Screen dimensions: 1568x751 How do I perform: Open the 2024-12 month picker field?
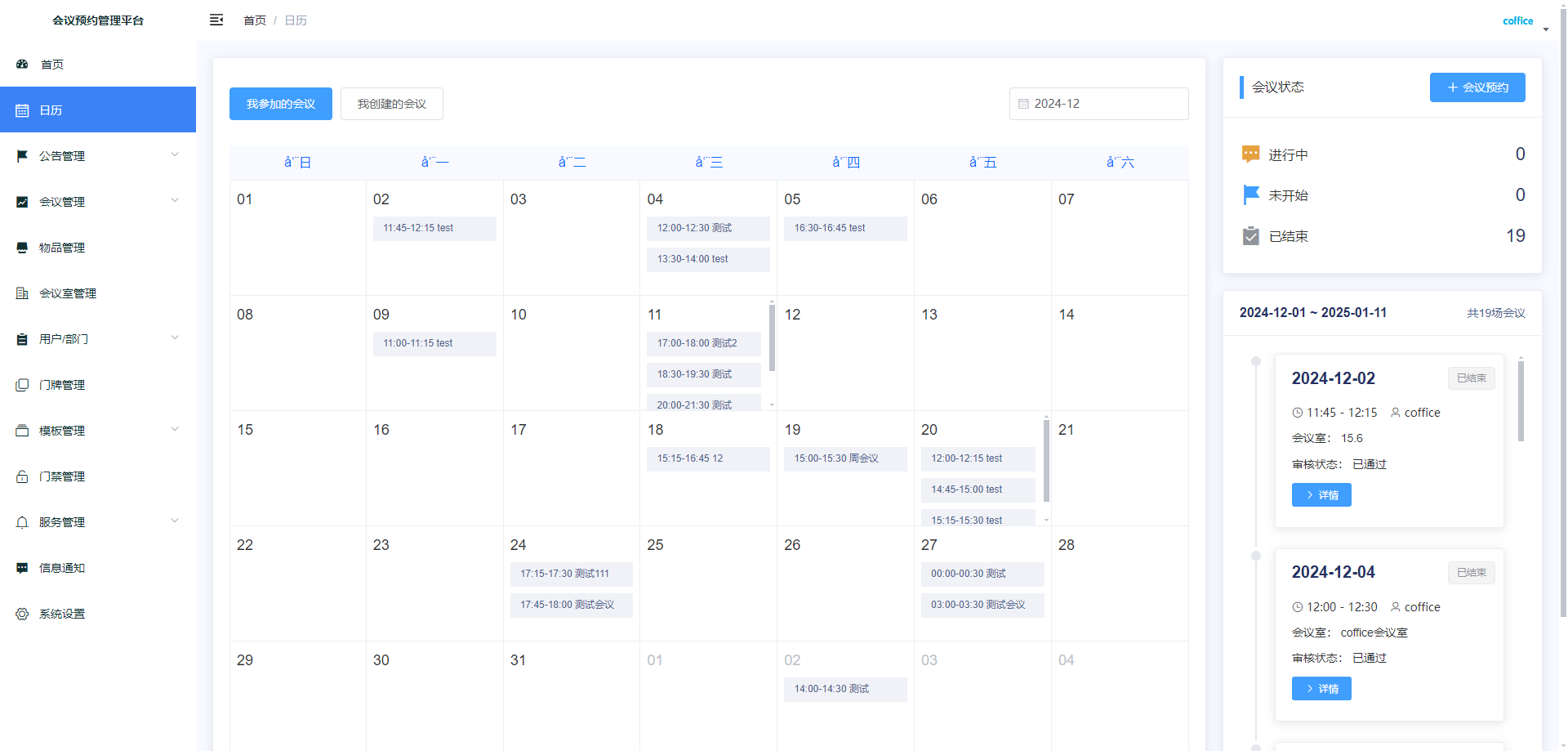coord(1098,104)
